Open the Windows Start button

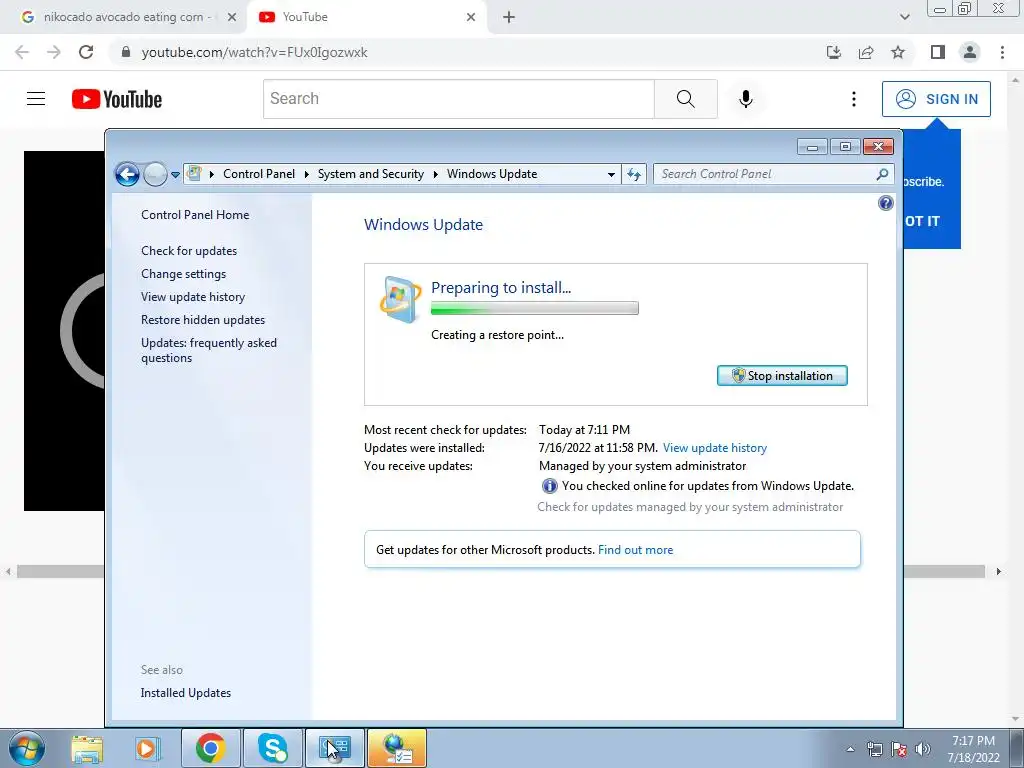point(27,748)
